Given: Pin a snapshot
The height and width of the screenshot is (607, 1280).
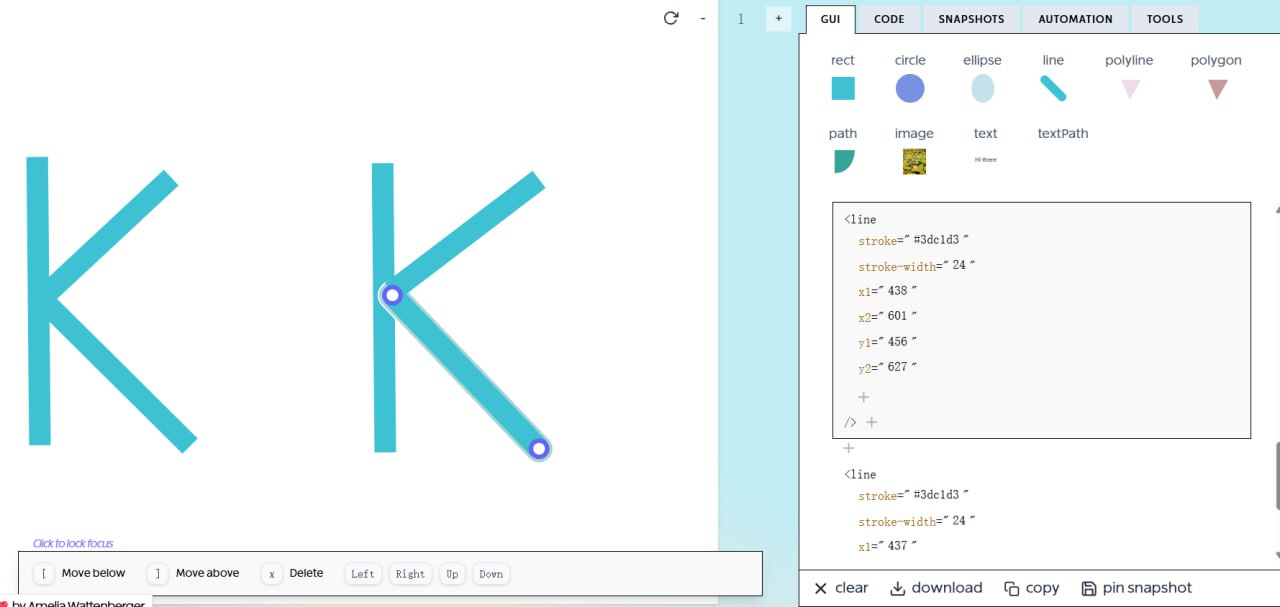Looking at the screenshot, I should coord(1137,588).
